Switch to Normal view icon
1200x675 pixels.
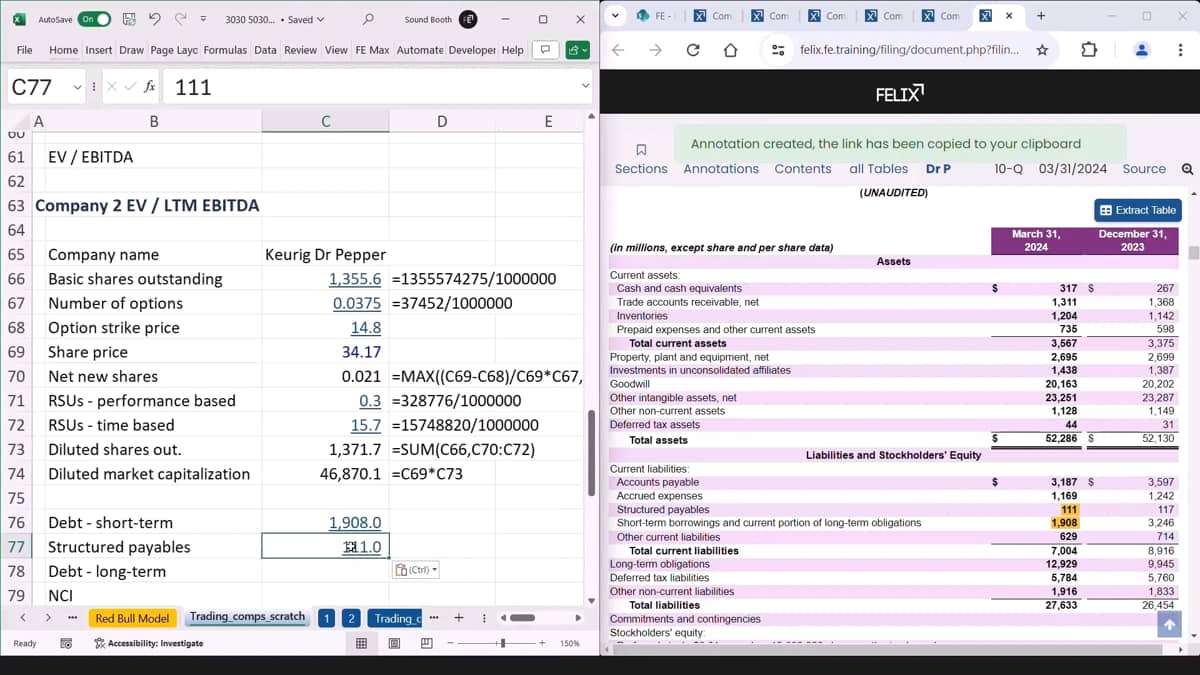coord(361,643)
